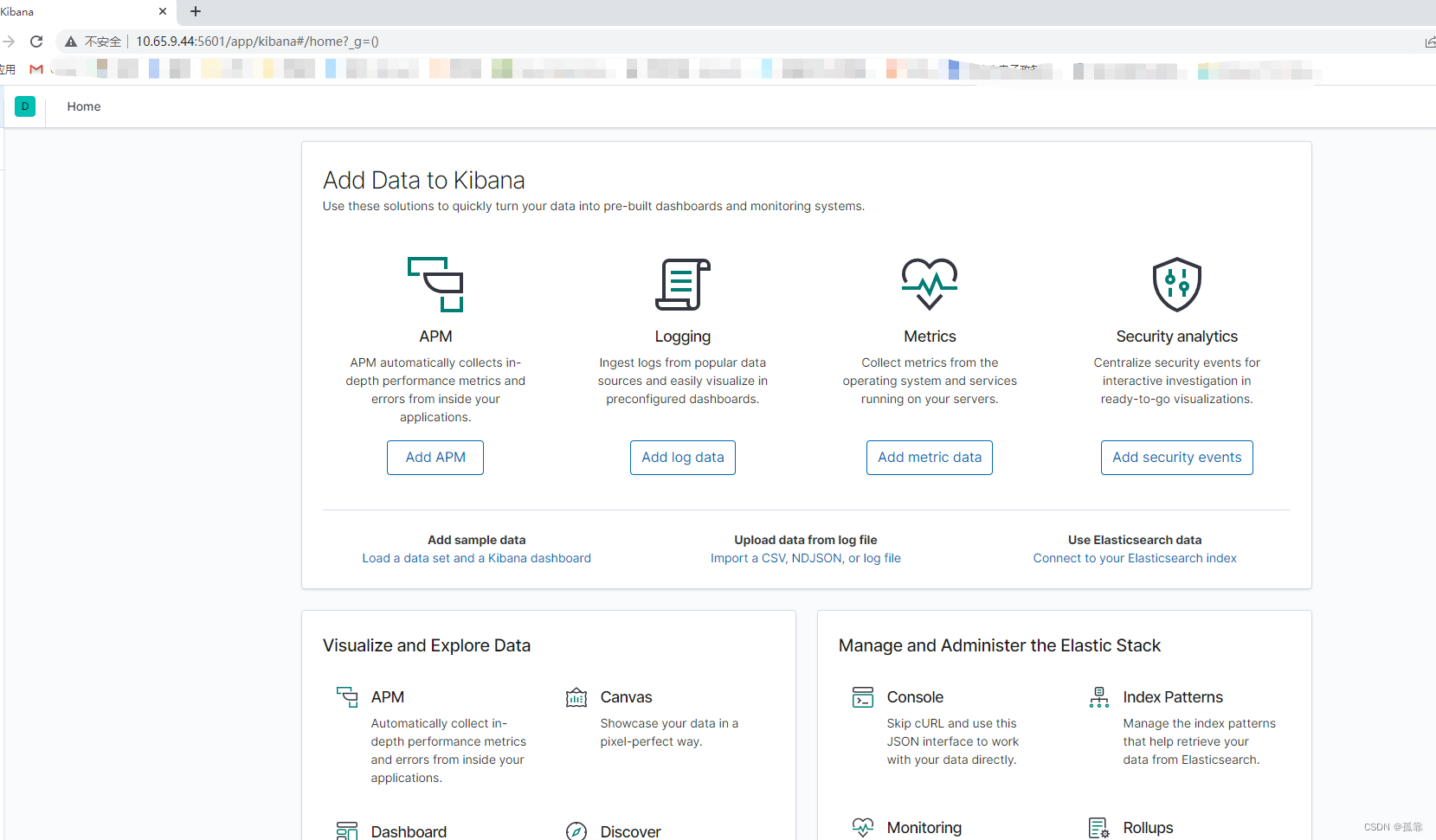Click the Logging scroll icon
This screenshot has height=840, width=1436.
(x=682, y=284)
